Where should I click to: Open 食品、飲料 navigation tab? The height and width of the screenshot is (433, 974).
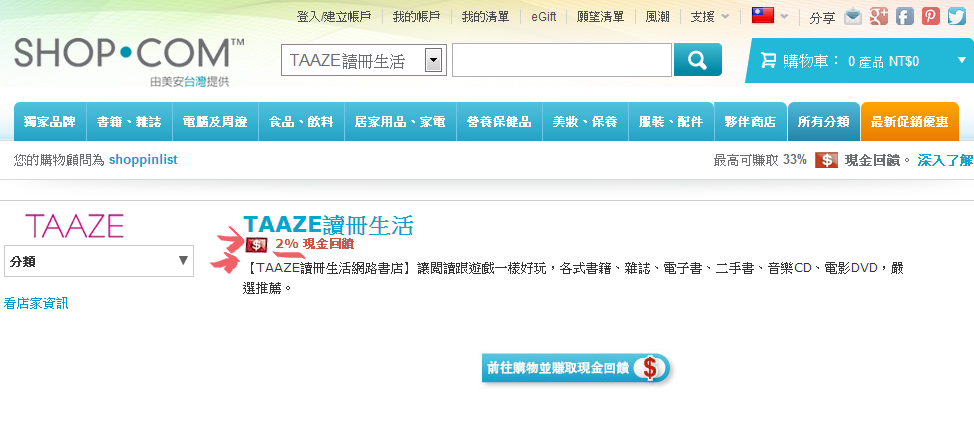coord(301,122)
